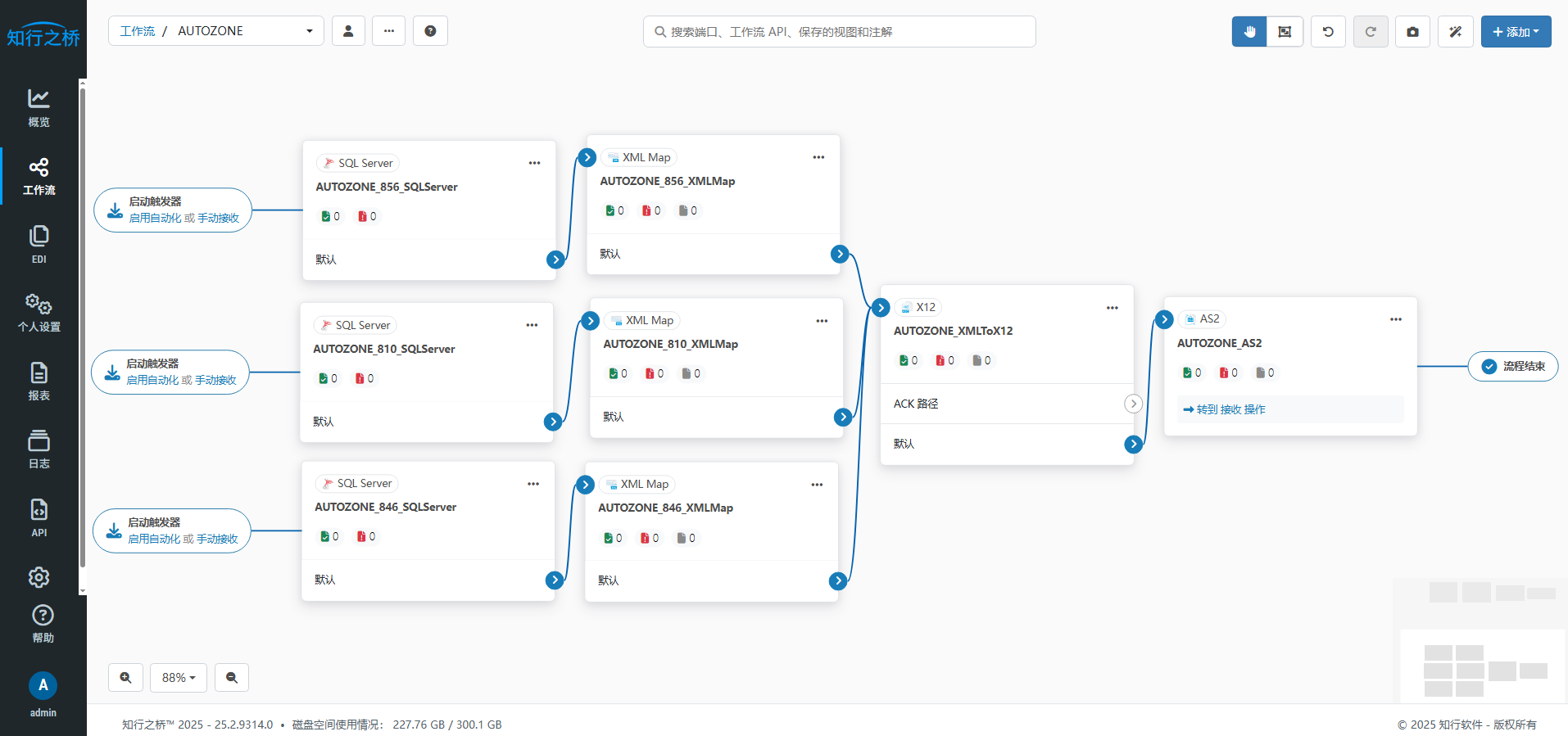Click the 流程结束 end node
The width and height of the screenshot is (1568, 736).
(1513, 366)
